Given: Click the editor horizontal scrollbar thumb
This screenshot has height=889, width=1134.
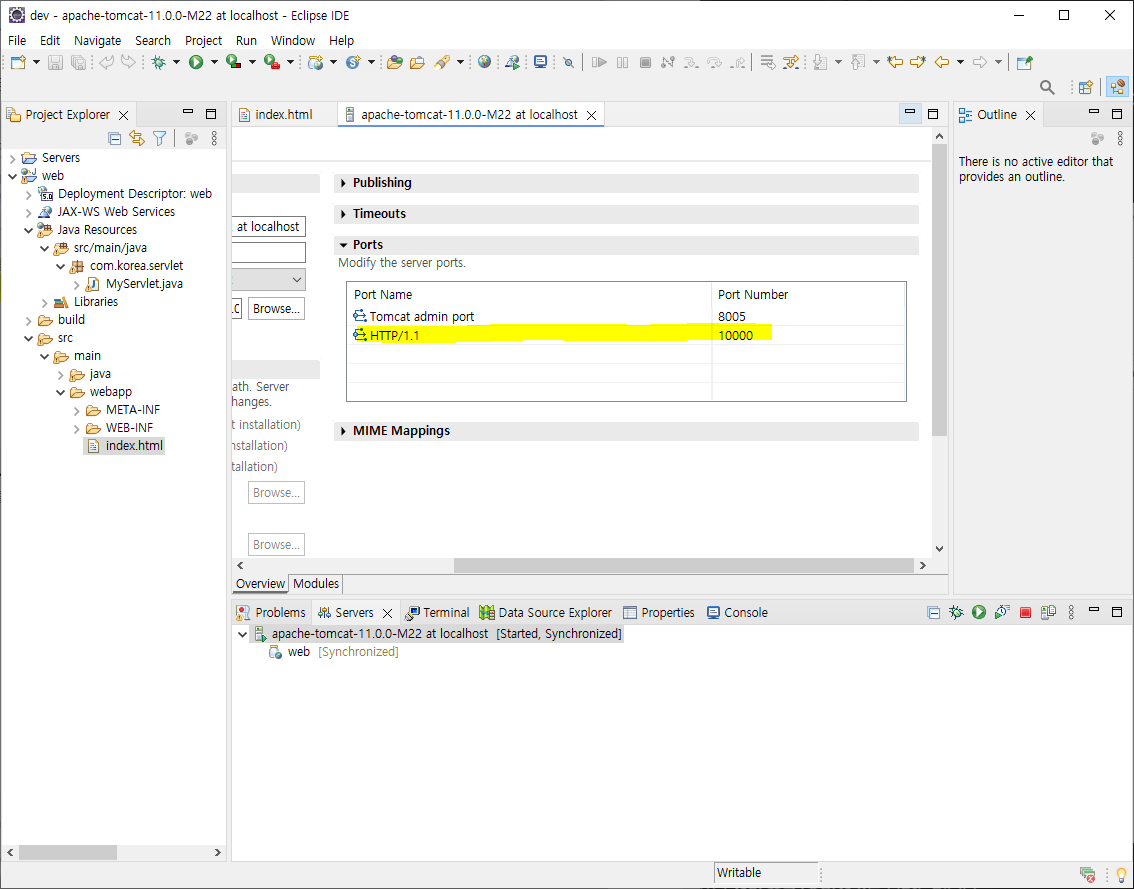Looking at the screenshot, I should pos(683,566).
